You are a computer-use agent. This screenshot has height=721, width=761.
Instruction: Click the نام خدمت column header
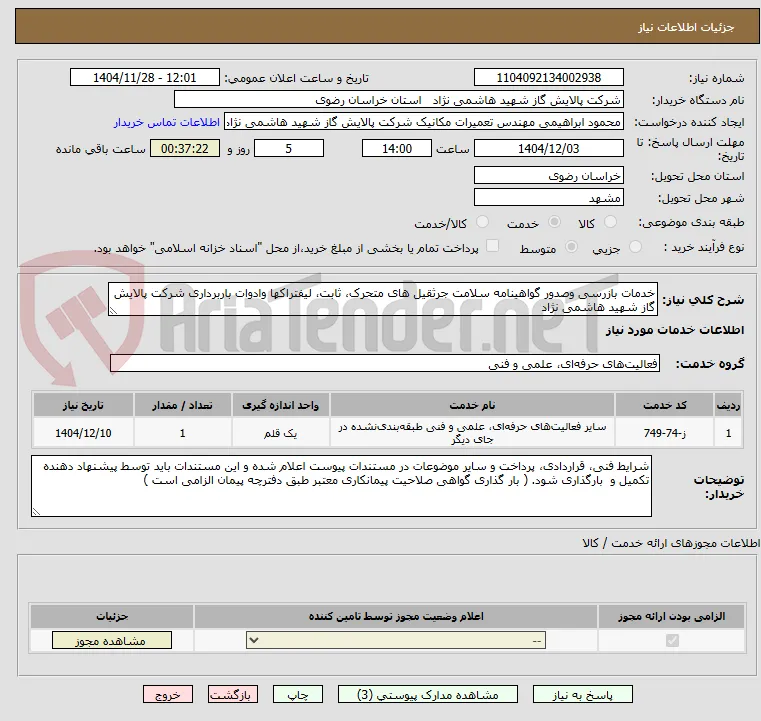(x=472, y=405)
